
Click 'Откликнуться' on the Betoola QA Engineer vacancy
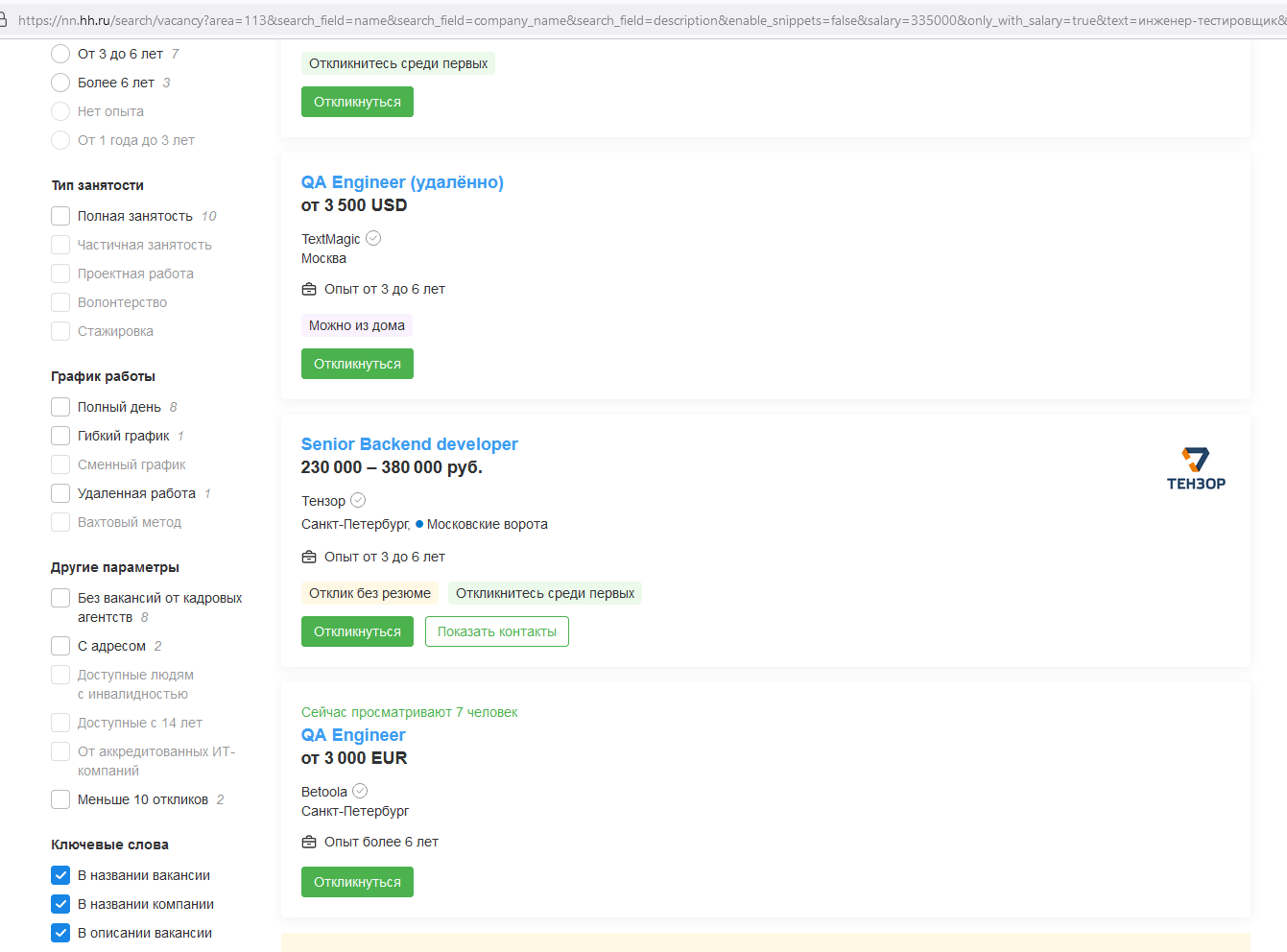pos(357,882)
